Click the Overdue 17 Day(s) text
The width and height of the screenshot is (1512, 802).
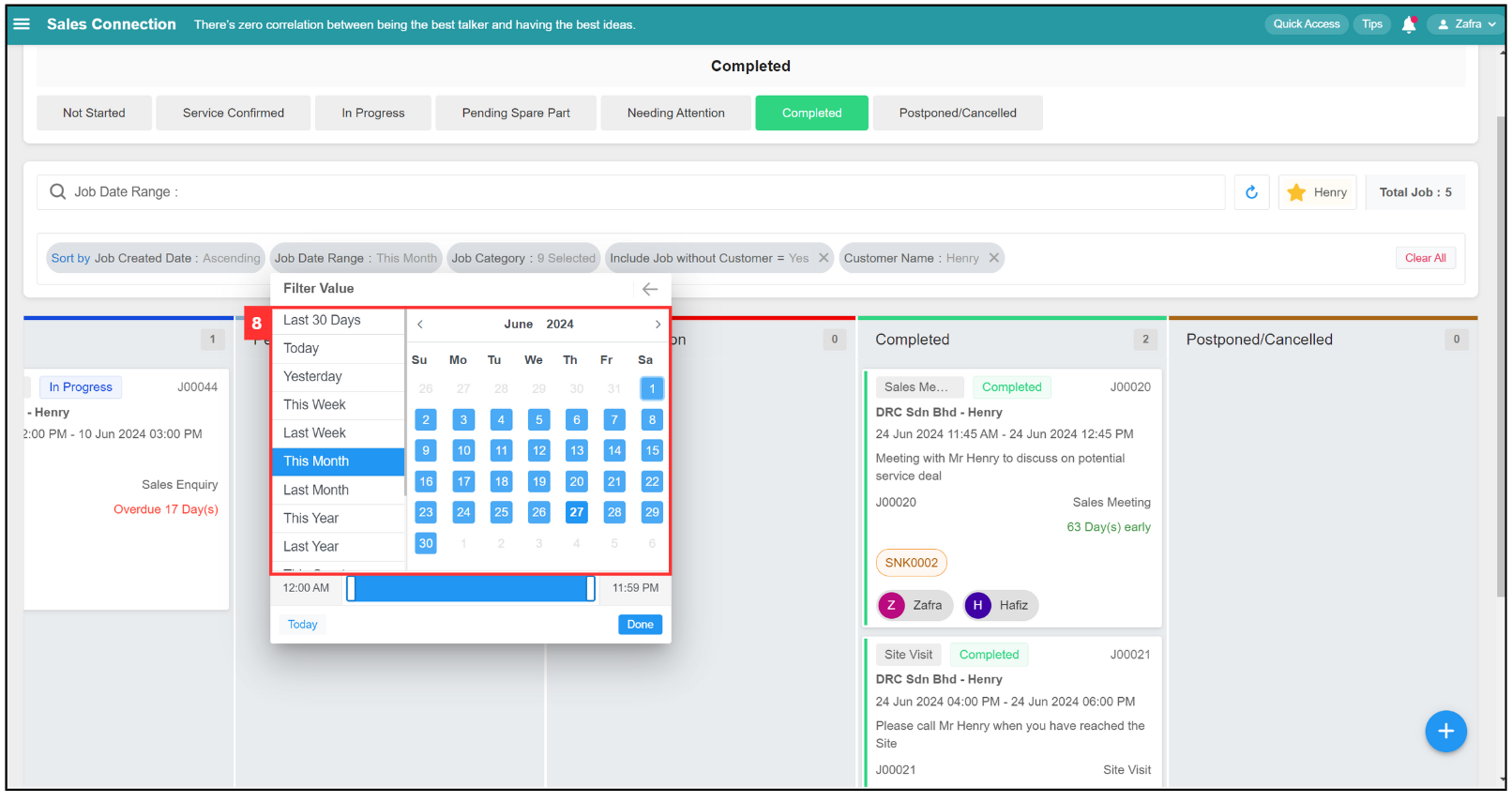point(166,509)
